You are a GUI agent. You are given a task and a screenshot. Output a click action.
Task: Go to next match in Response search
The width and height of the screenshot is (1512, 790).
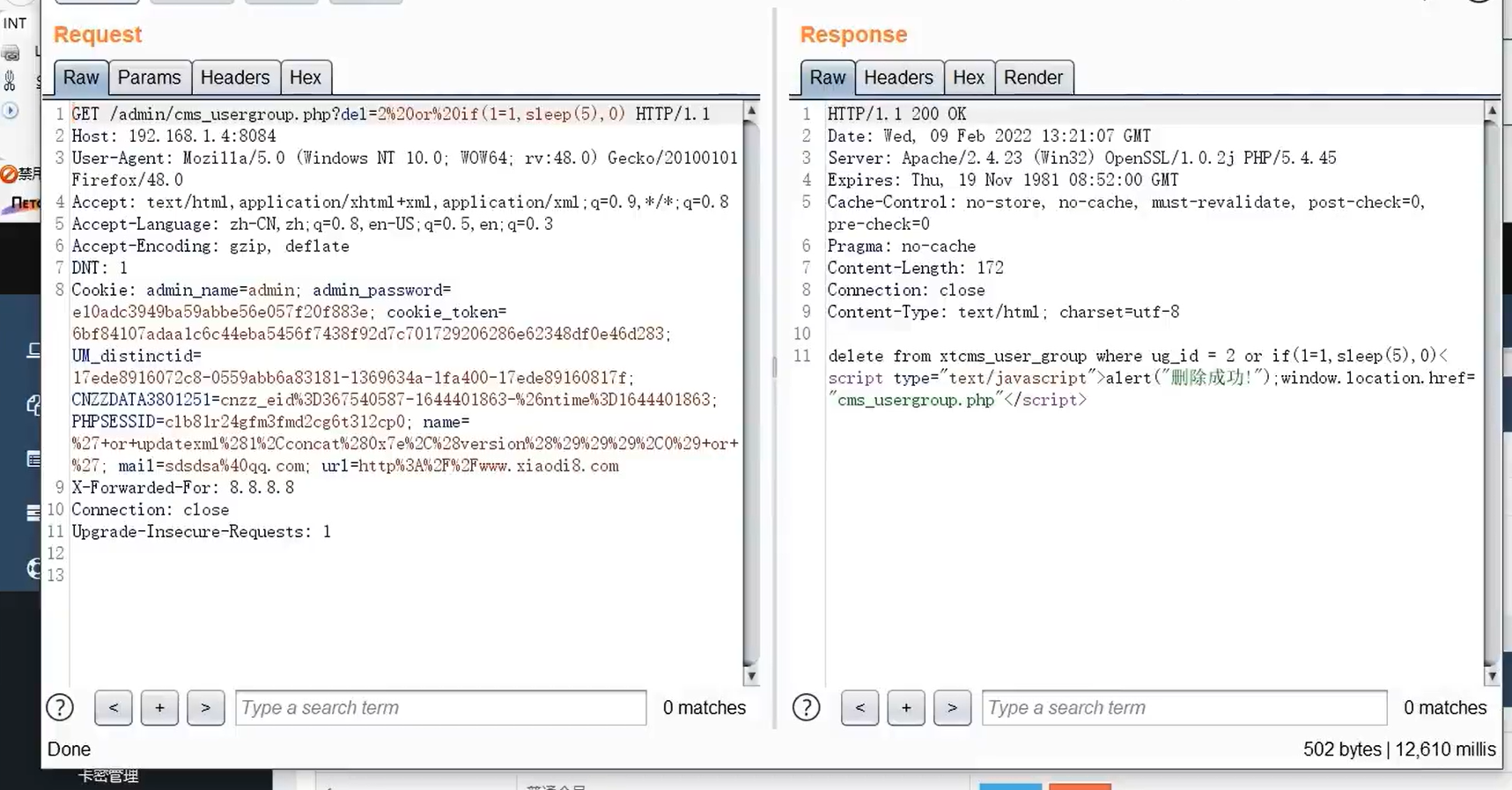coord(952,707)
